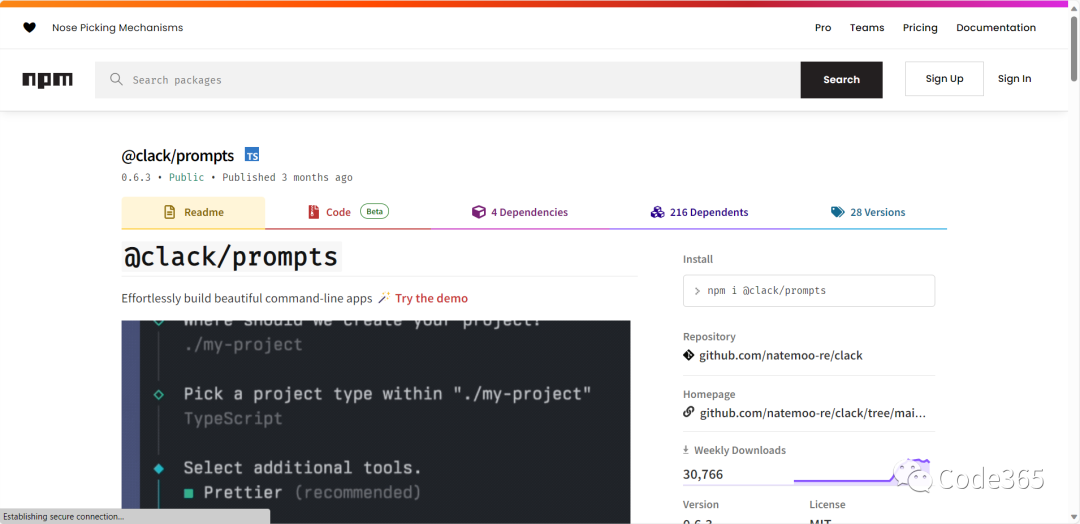
Task: Open the truncated homepage tree/mai… link
Action: 813,413
